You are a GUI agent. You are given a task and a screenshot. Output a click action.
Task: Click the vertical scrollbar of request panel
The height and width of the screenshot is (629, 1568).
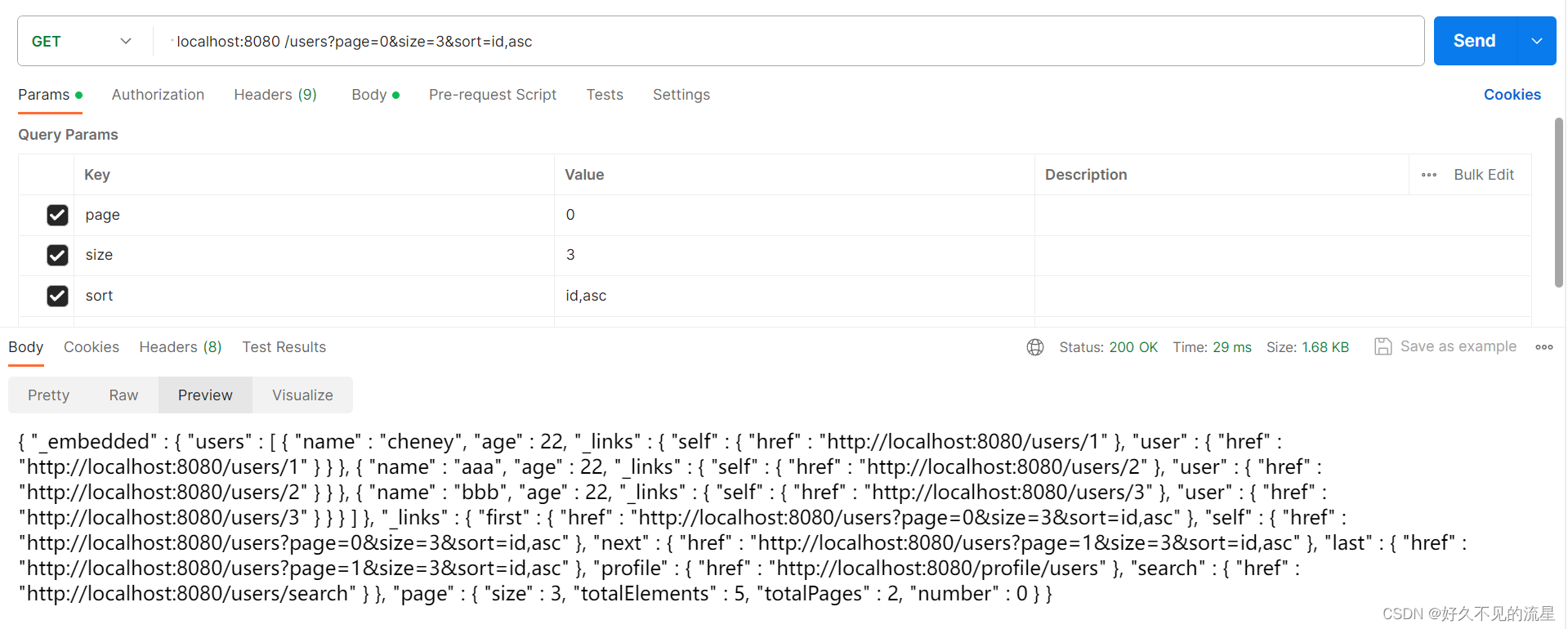click(1559, 203)
